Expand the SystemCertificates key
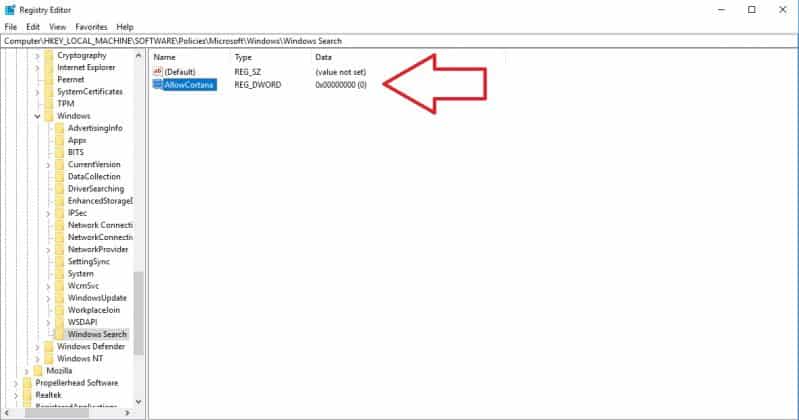This screenshot has width=799, height=420. pos(37,92)
